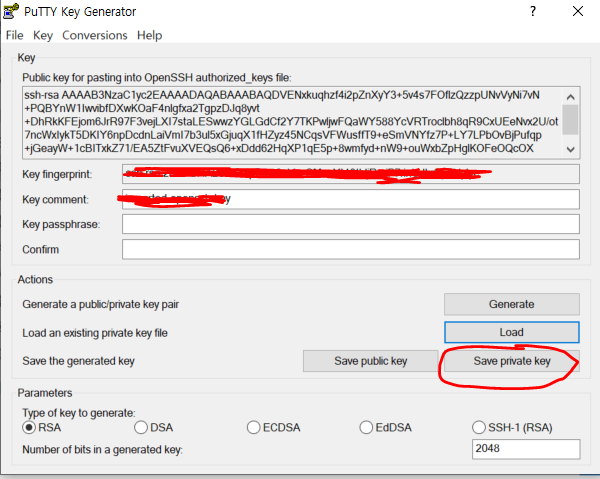The width and height of the screenshot is (600, 479).
Task: Open the Conversions menu
Action: coord(95,35)
